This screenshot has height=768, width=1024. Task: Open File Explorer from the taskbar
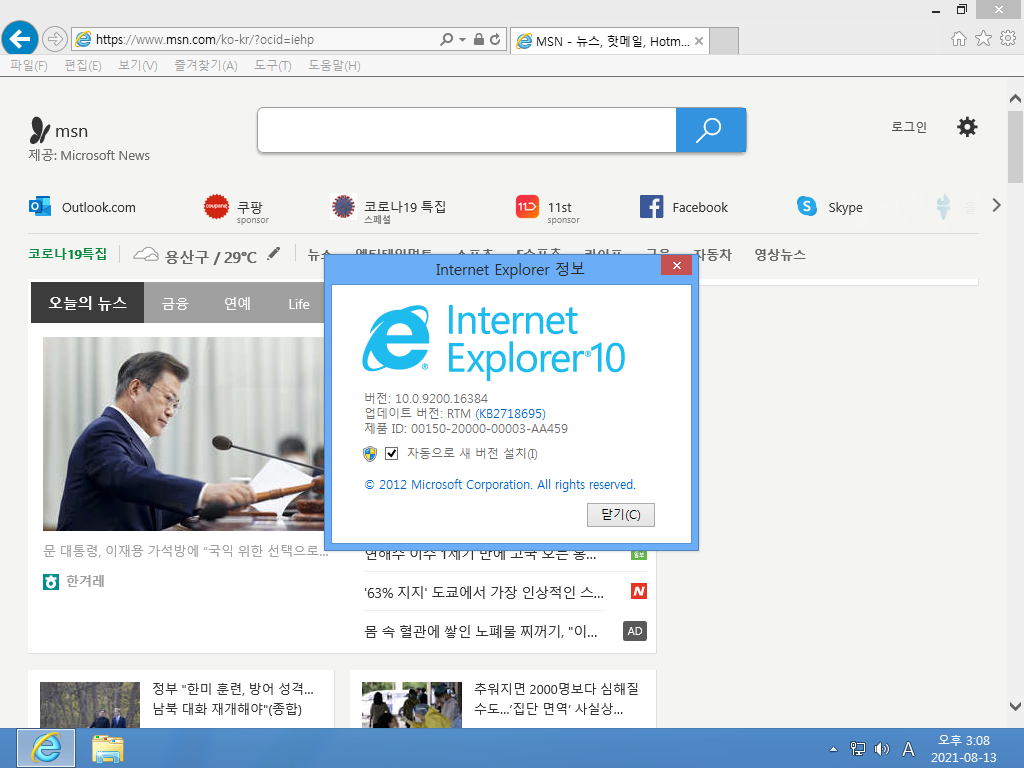coord(108,748)
